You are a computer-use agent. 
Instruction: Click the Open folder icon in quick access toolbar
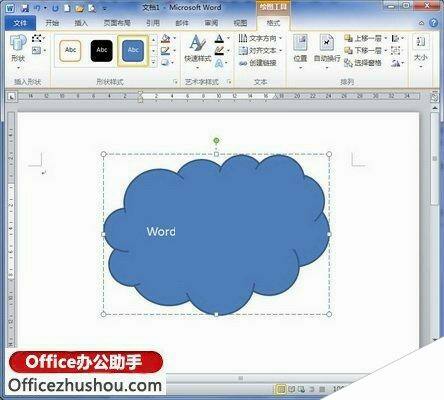click(79, 8)
